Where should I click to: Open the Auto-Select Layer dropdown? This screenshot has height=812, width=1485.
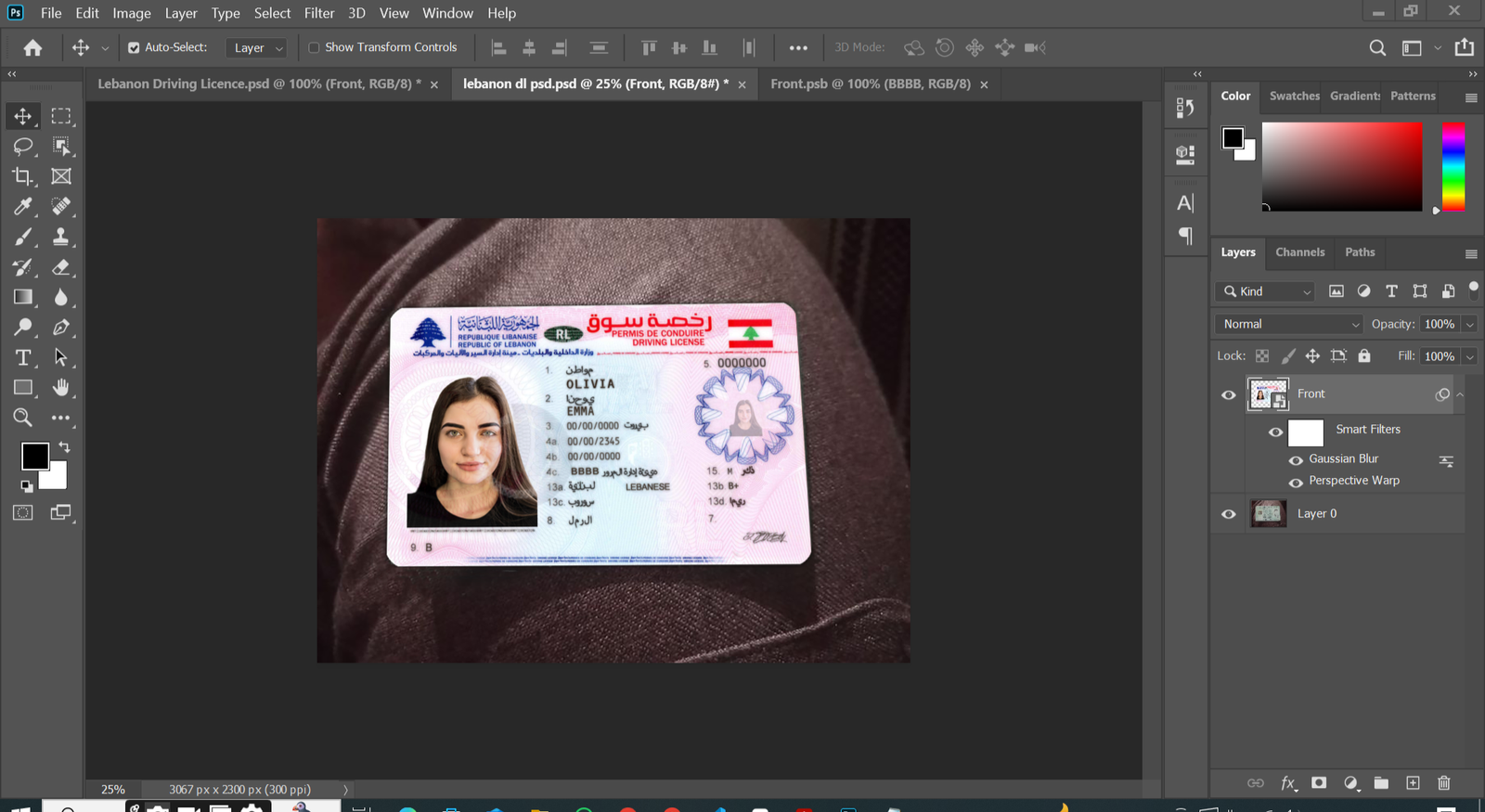point(257,47)
